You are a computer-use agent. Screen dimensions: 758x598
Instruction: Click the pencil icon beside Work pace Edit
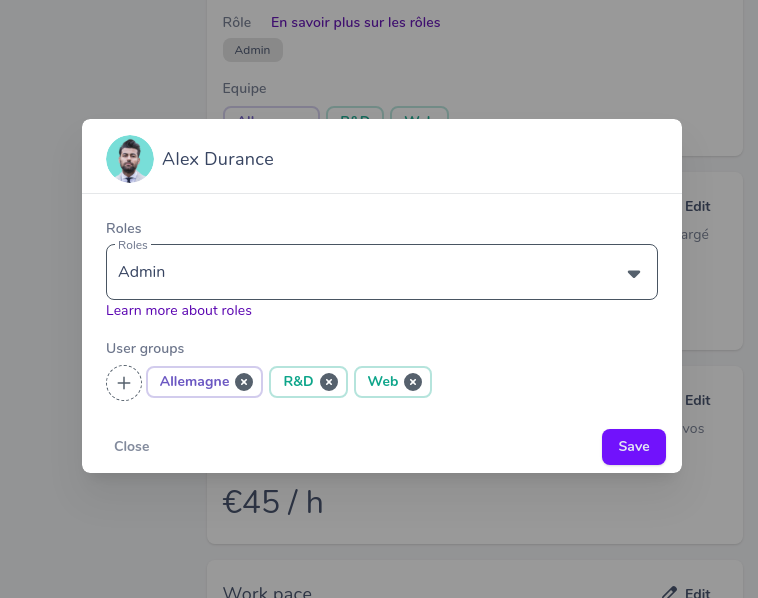coord(669,593)
